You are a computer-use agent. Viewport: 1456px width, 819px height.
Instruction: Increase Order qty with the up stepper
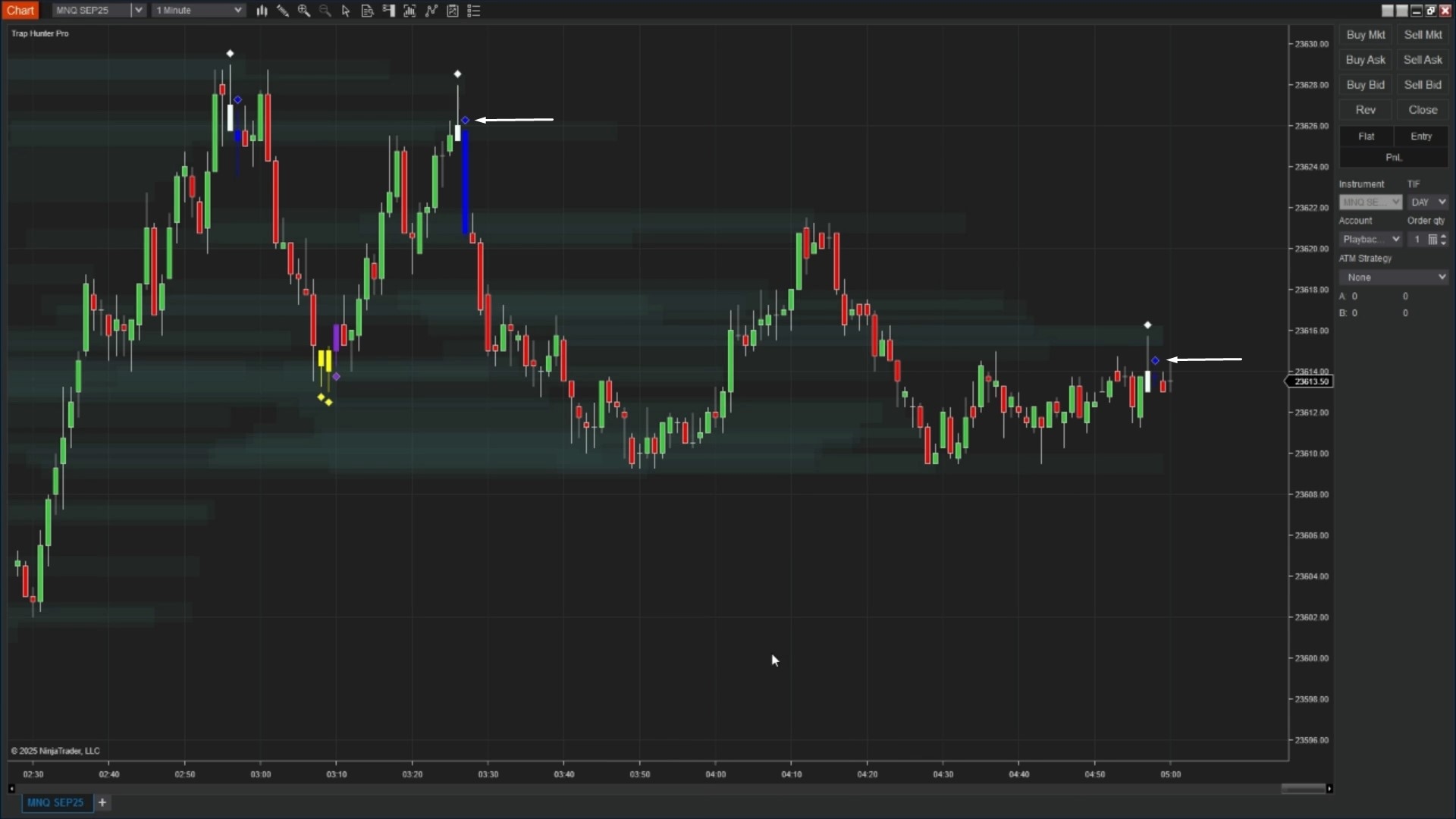(x=1443, y=236)
